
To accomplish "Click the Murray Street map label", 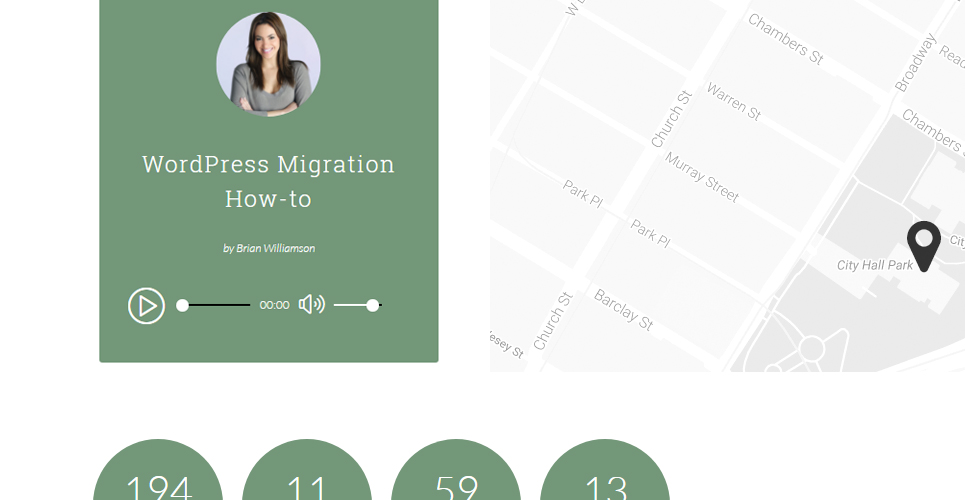I will coord(702,177).
